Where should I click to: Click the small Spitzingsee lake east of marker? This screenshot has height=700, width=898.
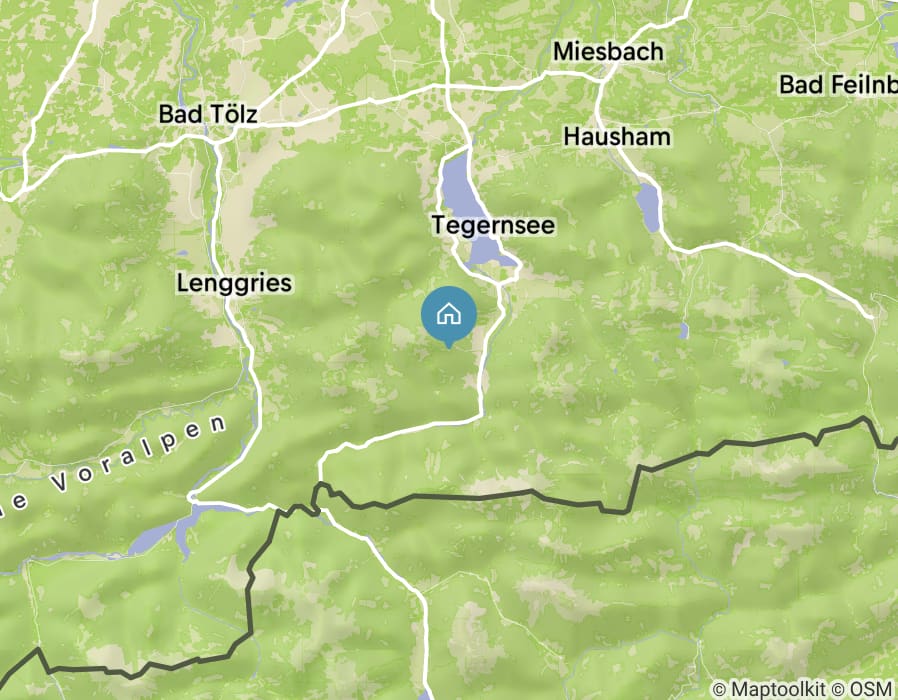(683, 331)
